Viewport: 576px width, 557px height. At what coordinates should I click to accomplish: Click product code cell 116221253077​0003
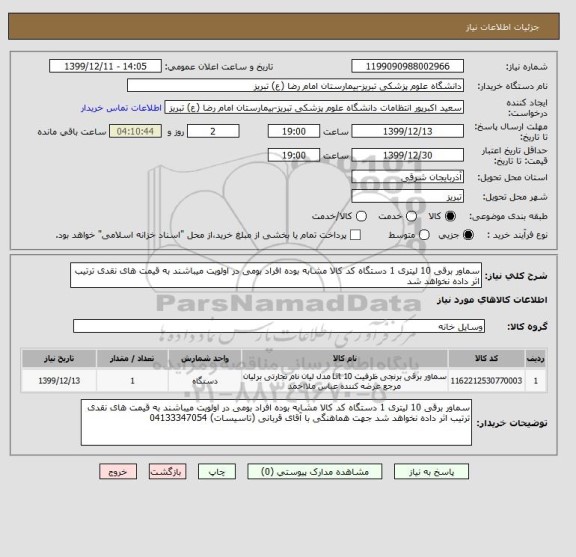(x=486, y=381)
